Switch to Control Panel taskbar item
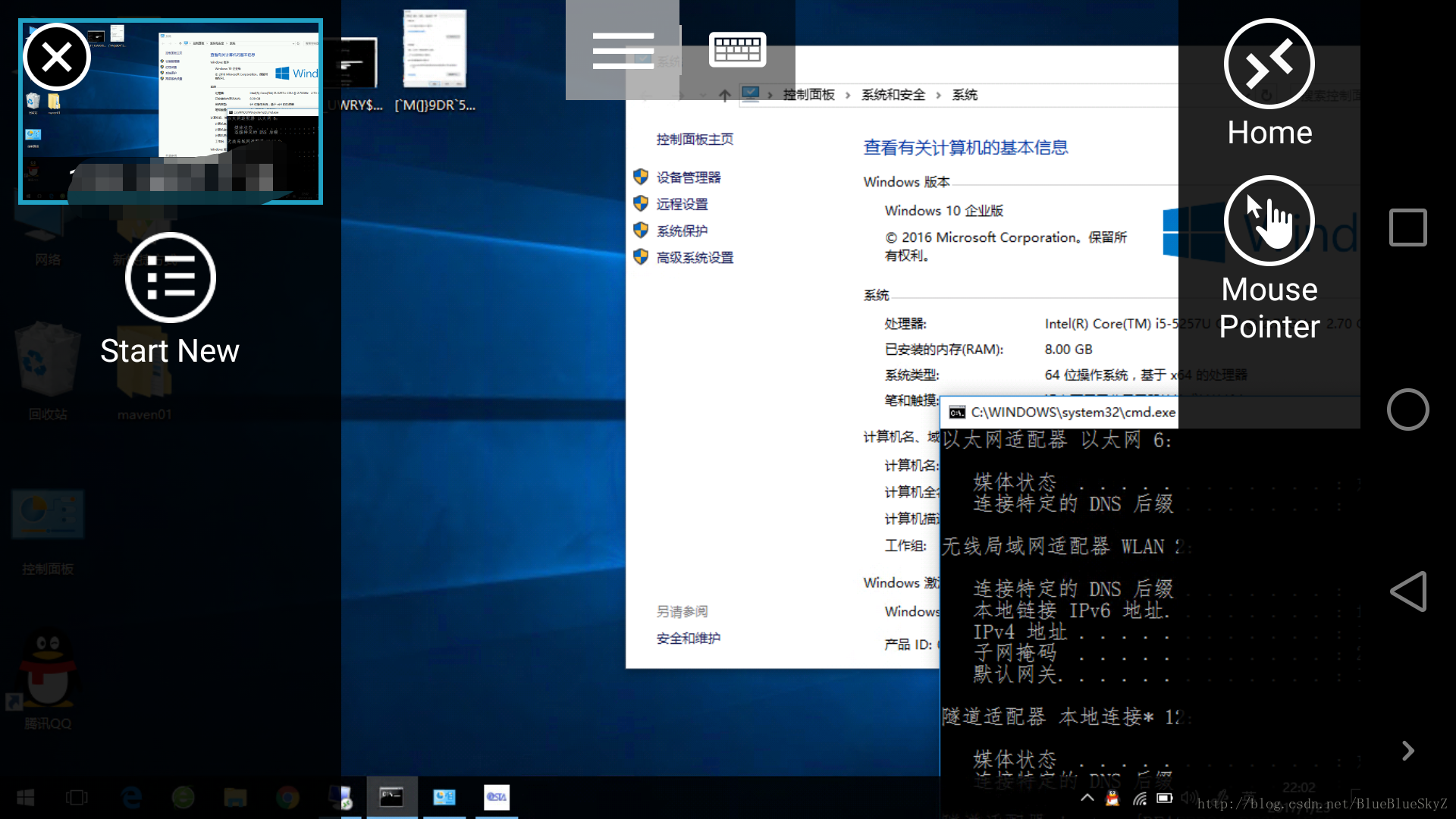Viewport: 1456px width, 819px height. [x=444, y=797]
